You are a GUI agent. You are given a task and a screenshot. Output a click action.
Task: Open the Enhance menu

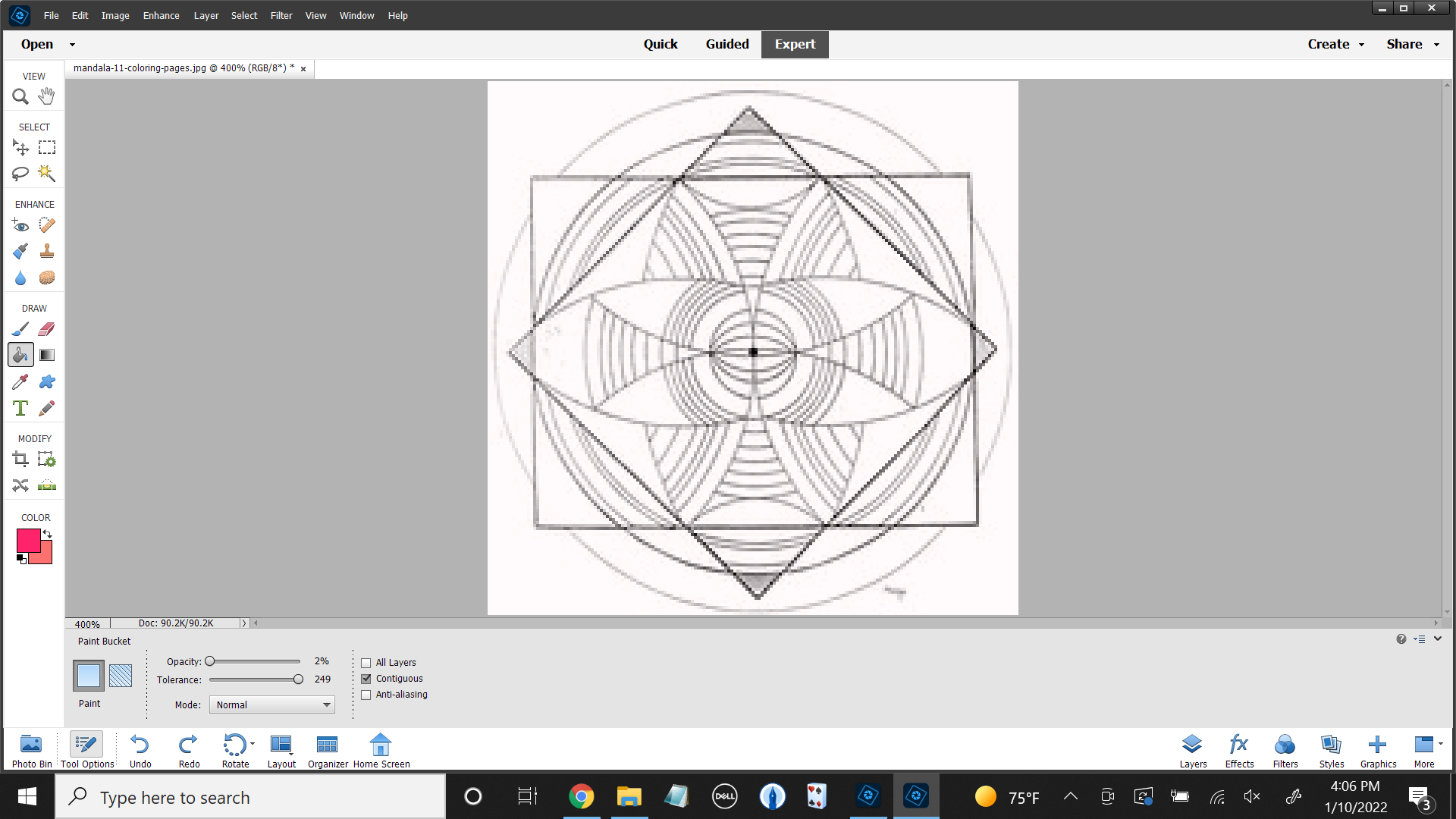(x=161, y=15)
